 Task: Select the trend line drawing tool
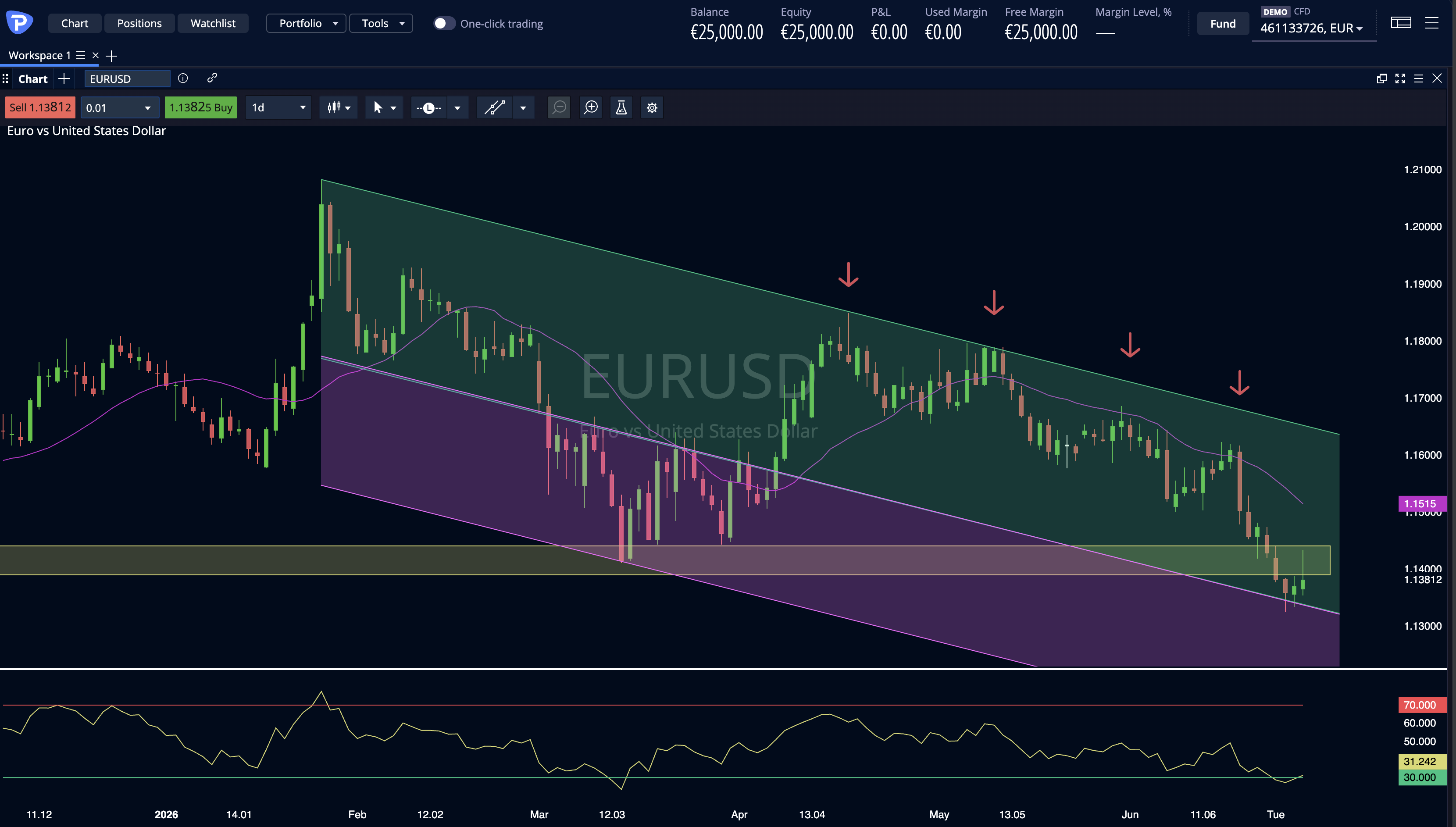[495, 107]
